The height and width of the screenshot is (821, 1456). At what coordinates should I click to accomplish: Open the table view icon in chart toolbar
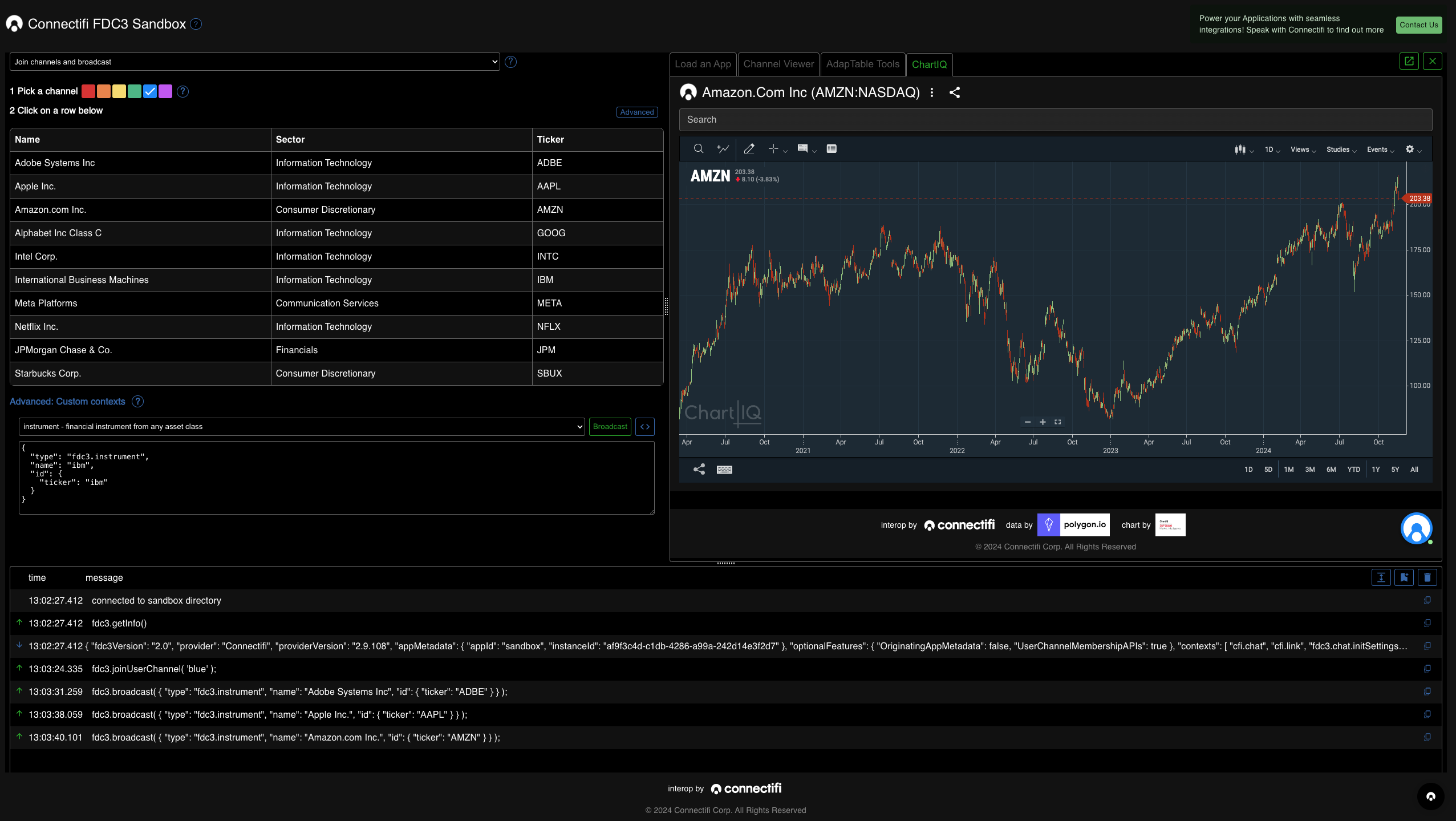click(x=832, y=149)
